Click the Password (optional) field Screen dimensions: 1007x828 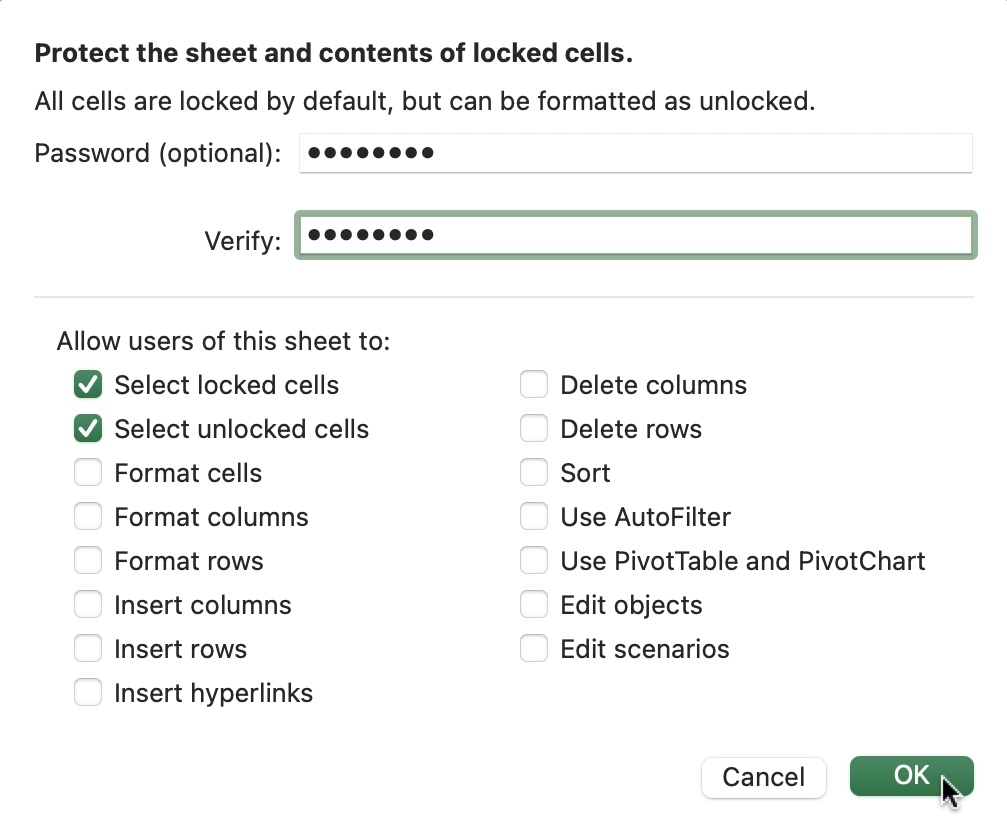pyautogui.click(x=635, y=153)
